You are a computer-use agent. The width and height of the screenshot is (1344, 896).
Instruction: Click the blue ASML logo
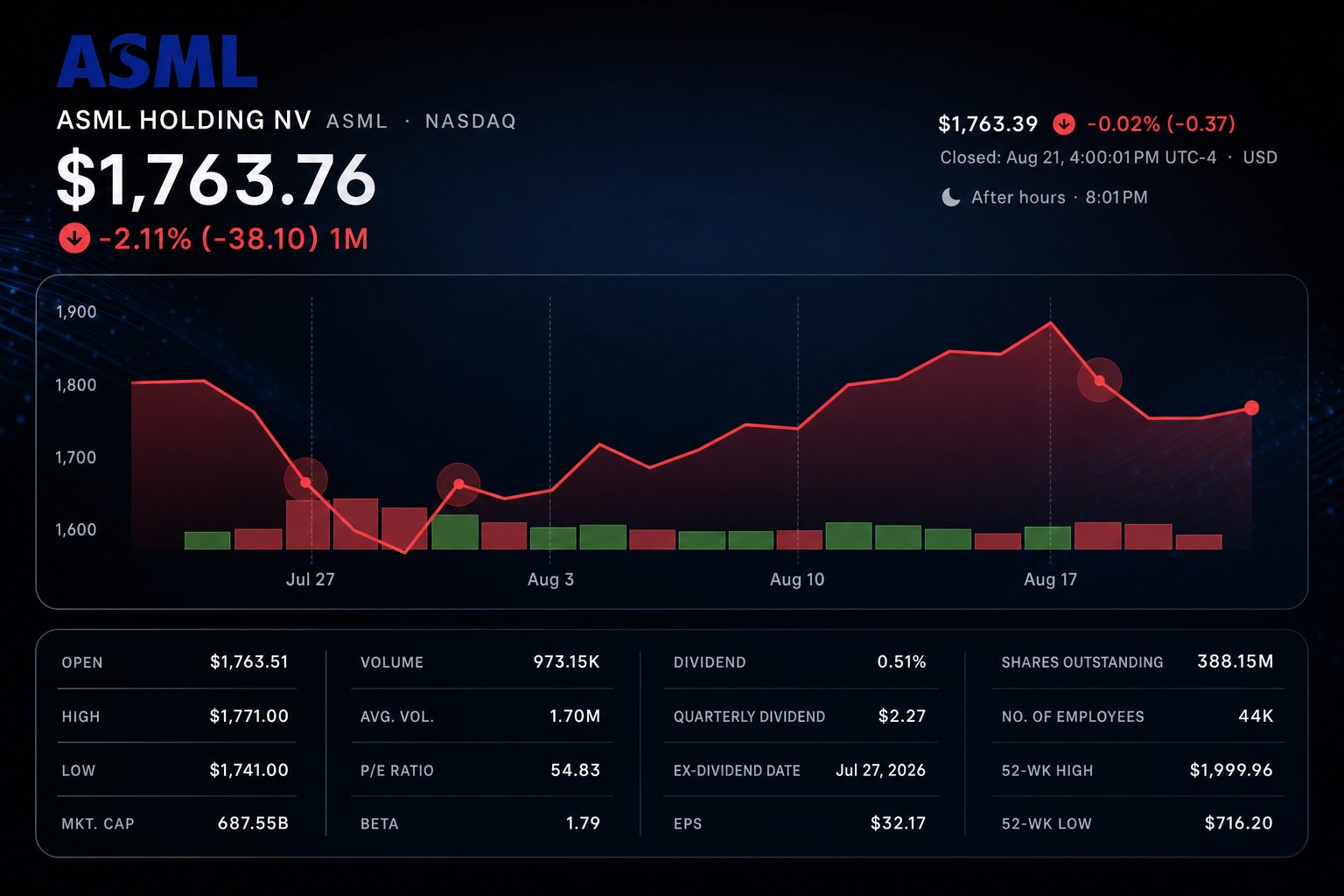click(x=157, y=61)
